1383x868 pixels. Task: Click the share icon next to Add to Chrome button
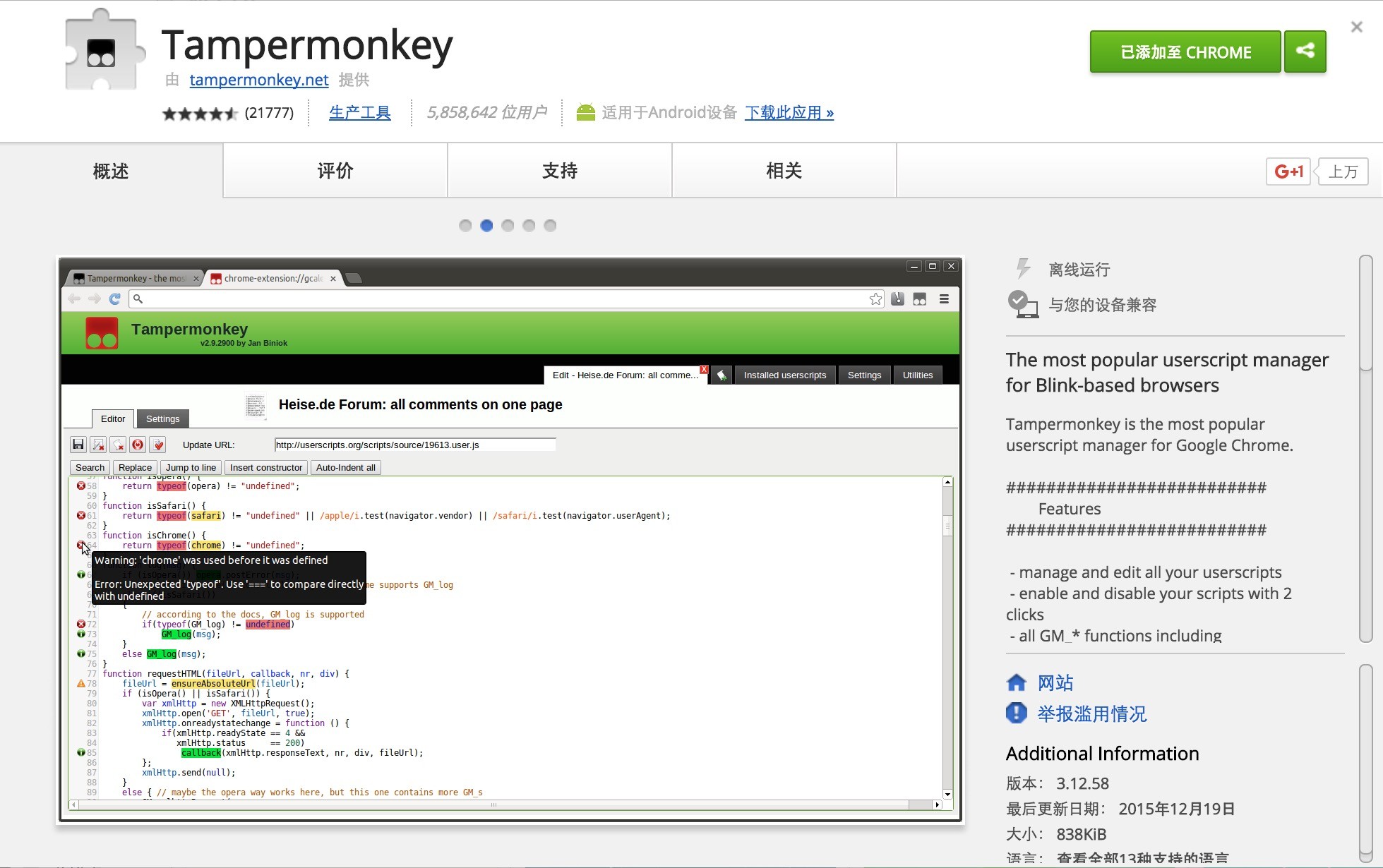tap(1307, 51)
